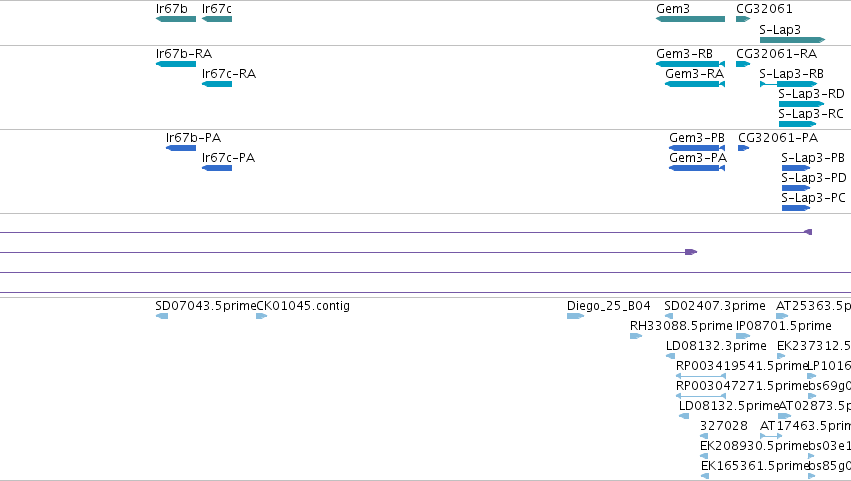The height and width of the screenshot is (481, 851).
Task: Select the RH33088.5prime EST marker
Action: point(636,336)
